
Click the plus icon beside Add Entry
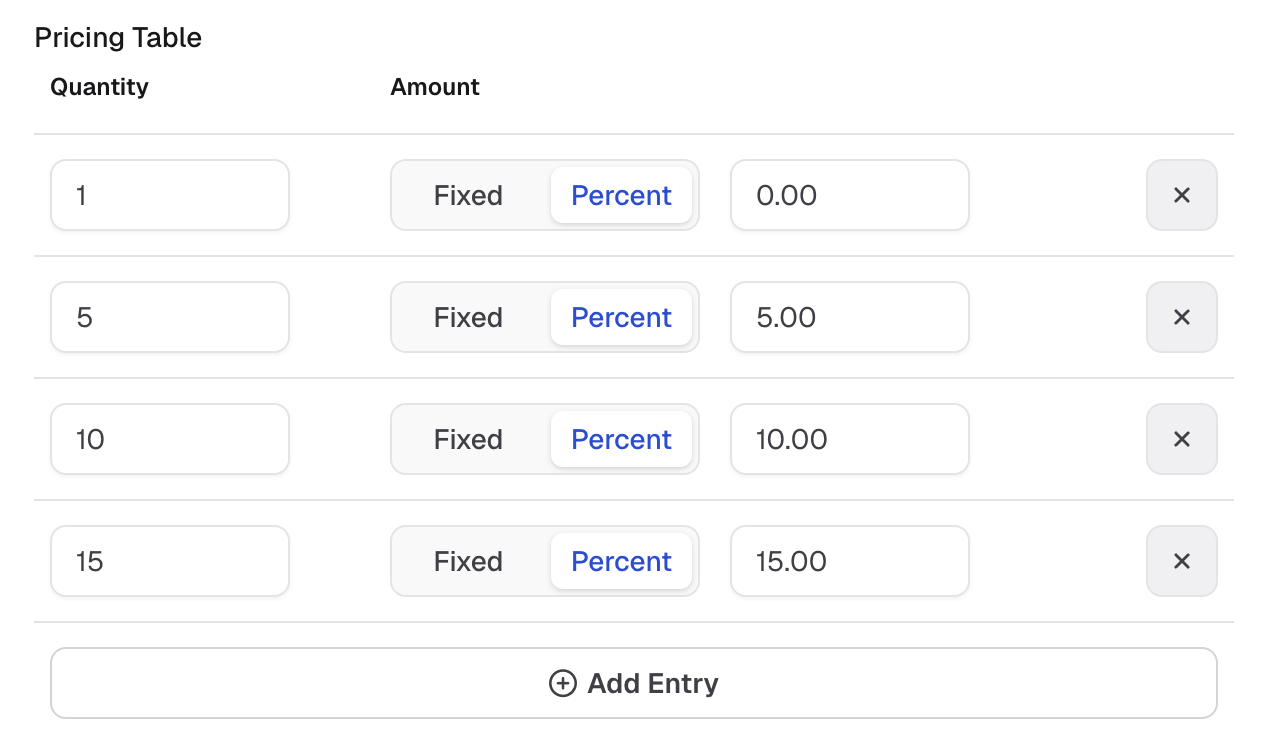click(x=563, y=683)
